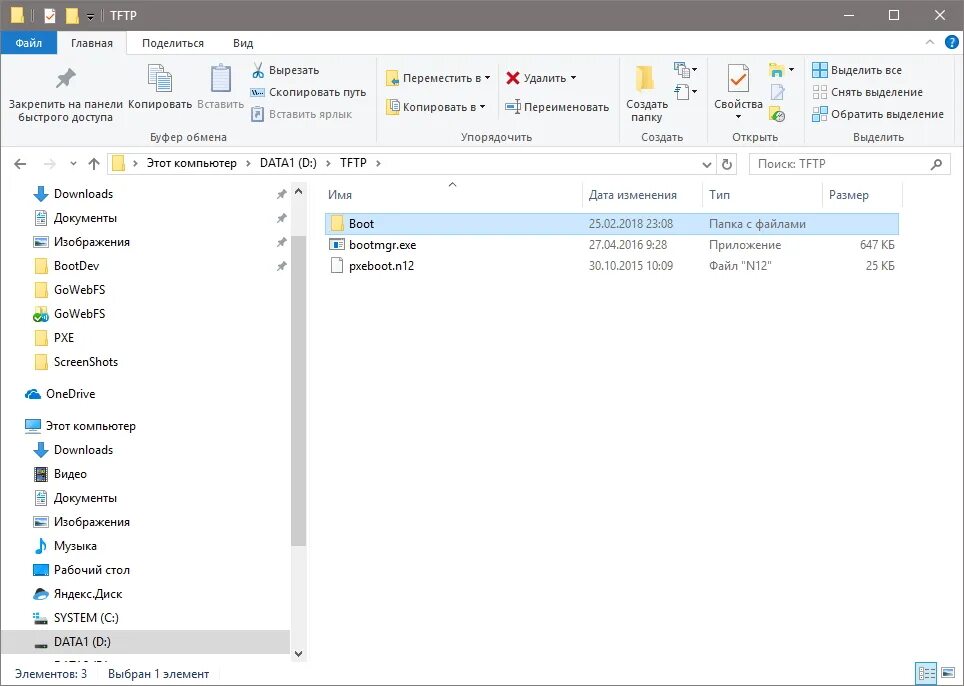Switch to Поделиться ribbon tab
Viewport: 964px width, 686px height.
point(173,43)
